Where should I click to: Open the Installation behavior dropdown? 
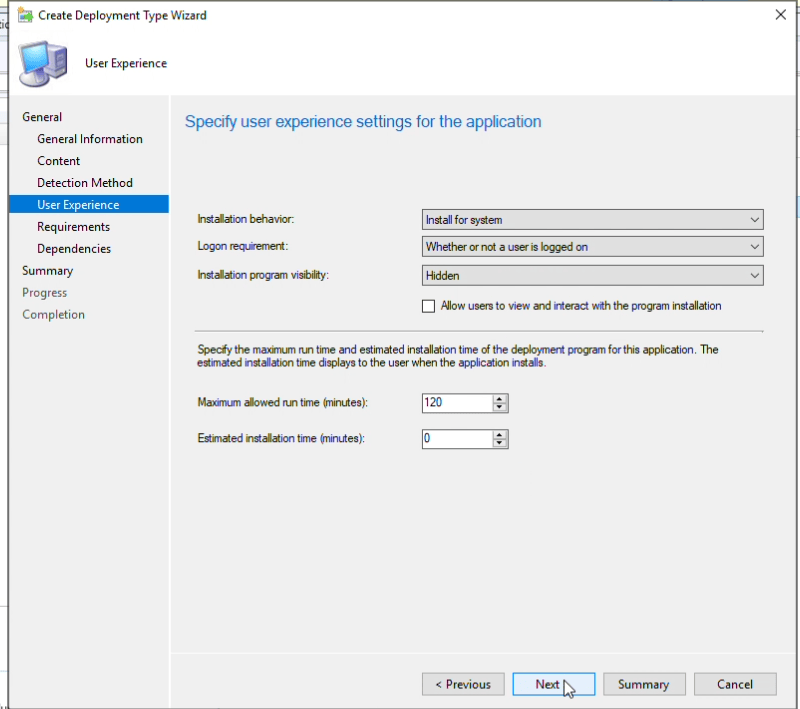pyautogui.click(x=592, y=220)
